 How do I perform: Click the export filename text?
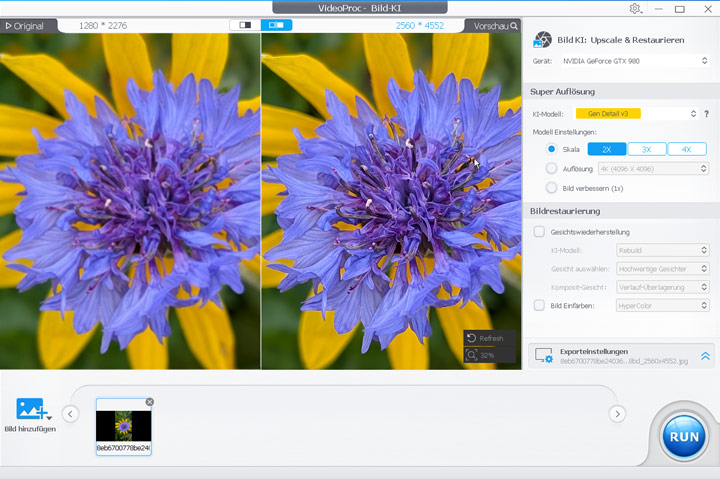click(x=624, y=361)
